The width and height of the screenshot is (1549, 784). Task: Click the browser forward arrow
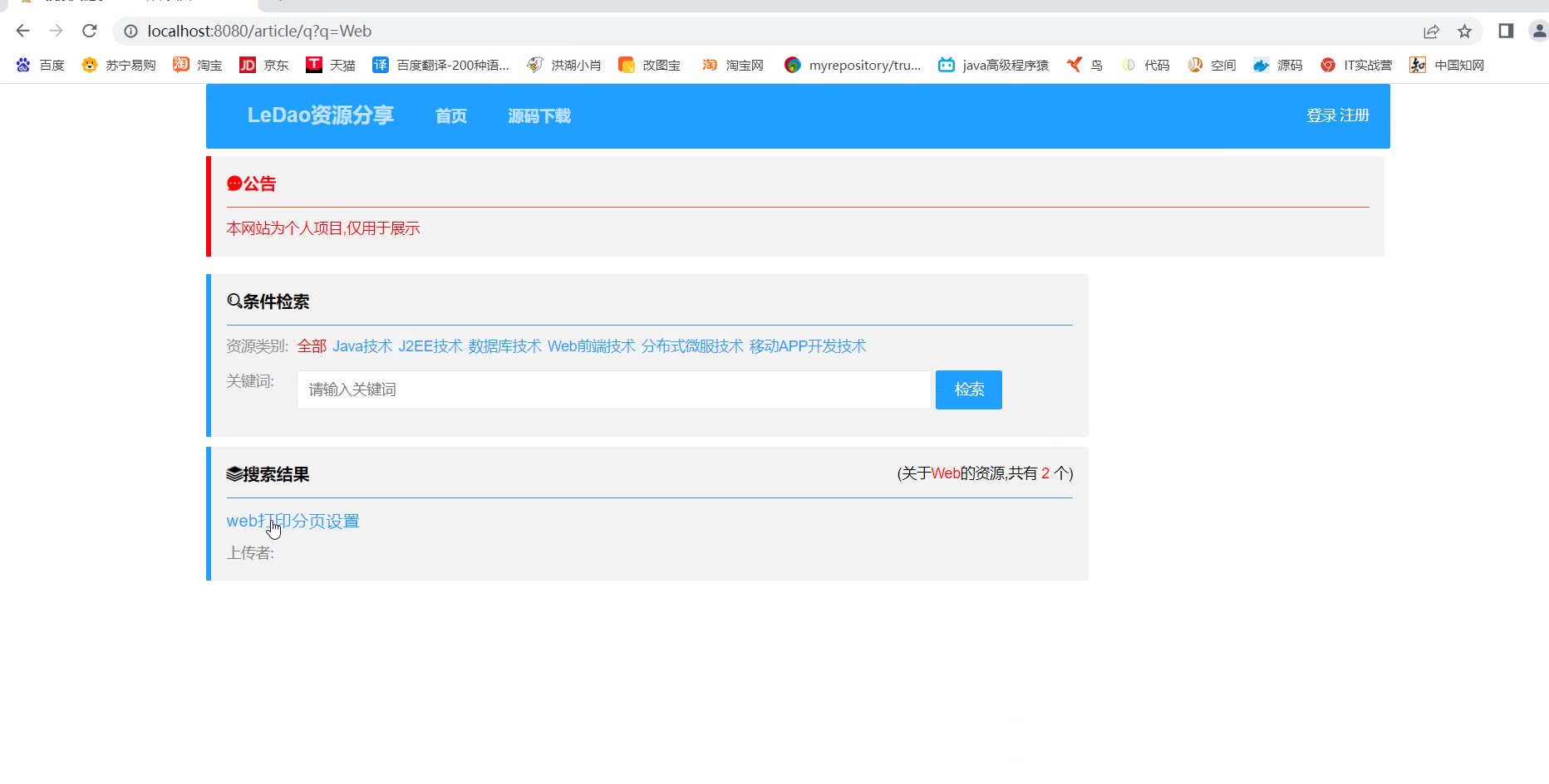pos(56,31)
